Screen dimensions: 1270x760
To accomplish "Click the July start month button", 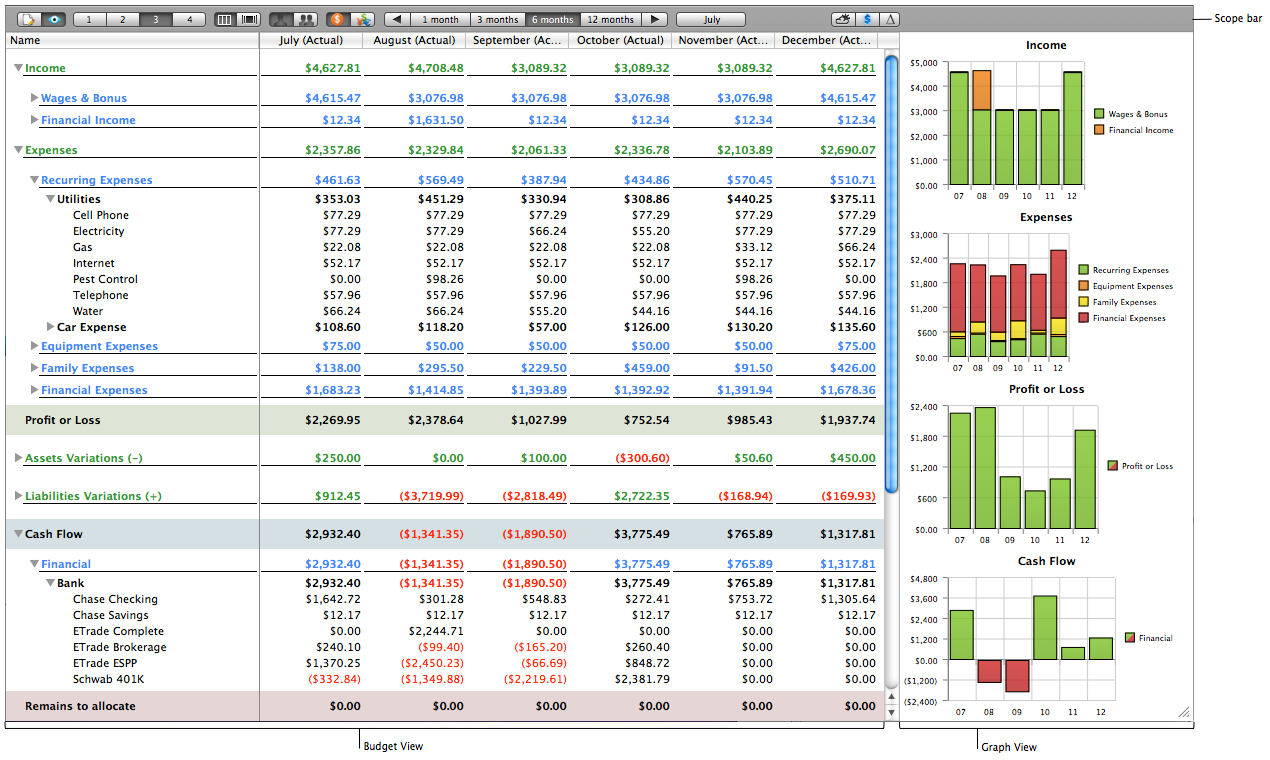I will coord(711,19).
